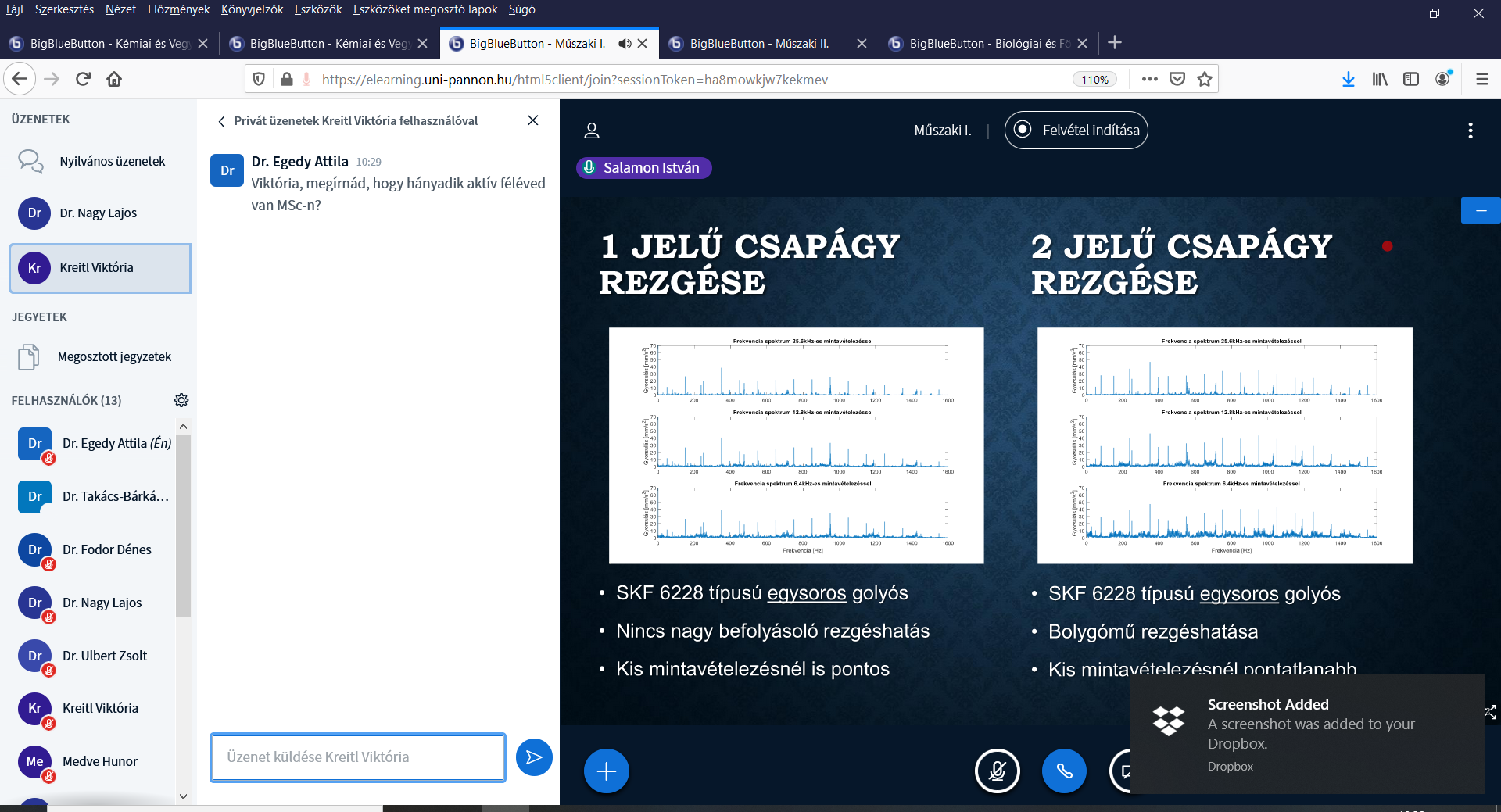Open the Könyvjelzők menu
This screenshot has width=1501, height=812.
(252, 9)
